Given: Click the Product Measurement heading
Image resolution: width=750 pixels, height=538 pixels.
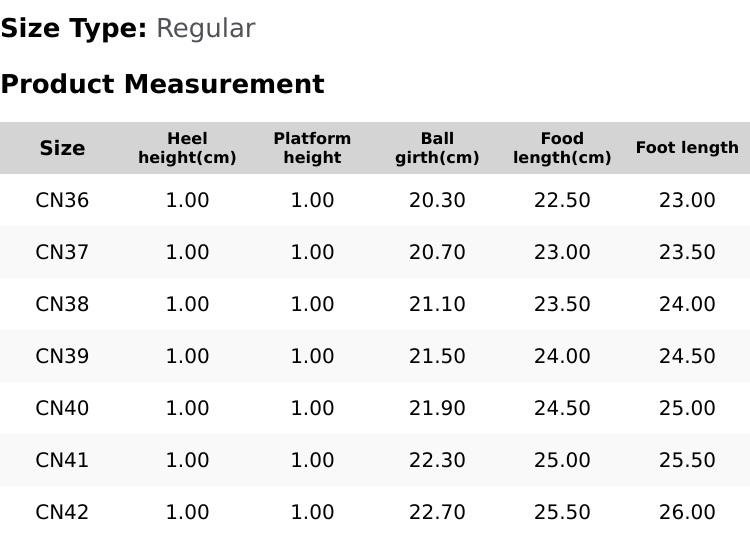Looking at the screenshot, I should (163, 84).
